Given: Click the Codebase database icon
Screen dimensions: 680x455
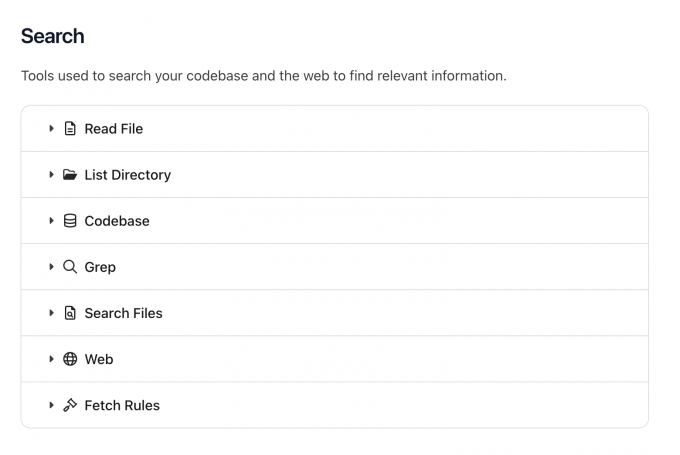Looking at the screenshot, I should [x=70, y=221].
